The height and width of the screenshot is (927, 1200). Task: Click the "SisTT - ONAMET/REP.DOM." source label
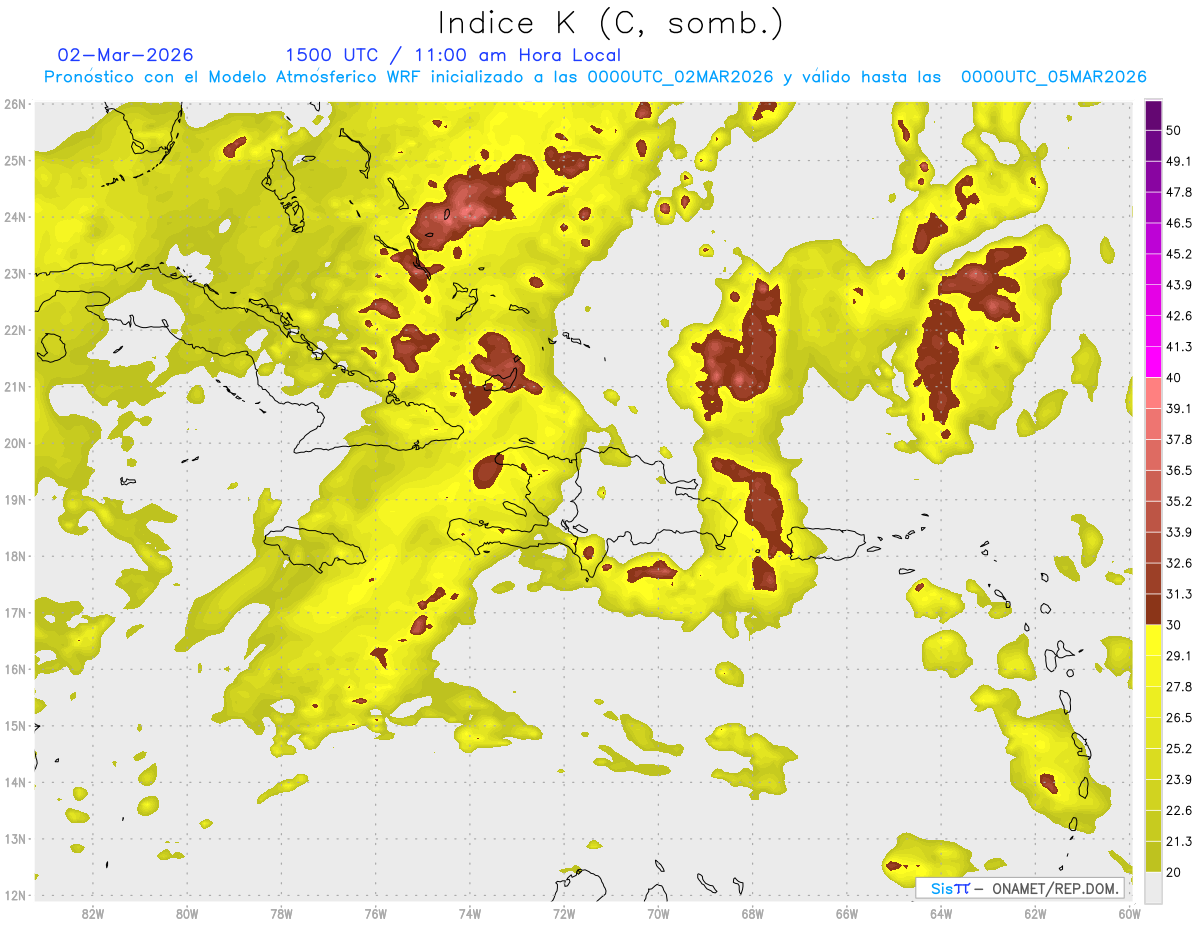click(x=1021, y=888)
